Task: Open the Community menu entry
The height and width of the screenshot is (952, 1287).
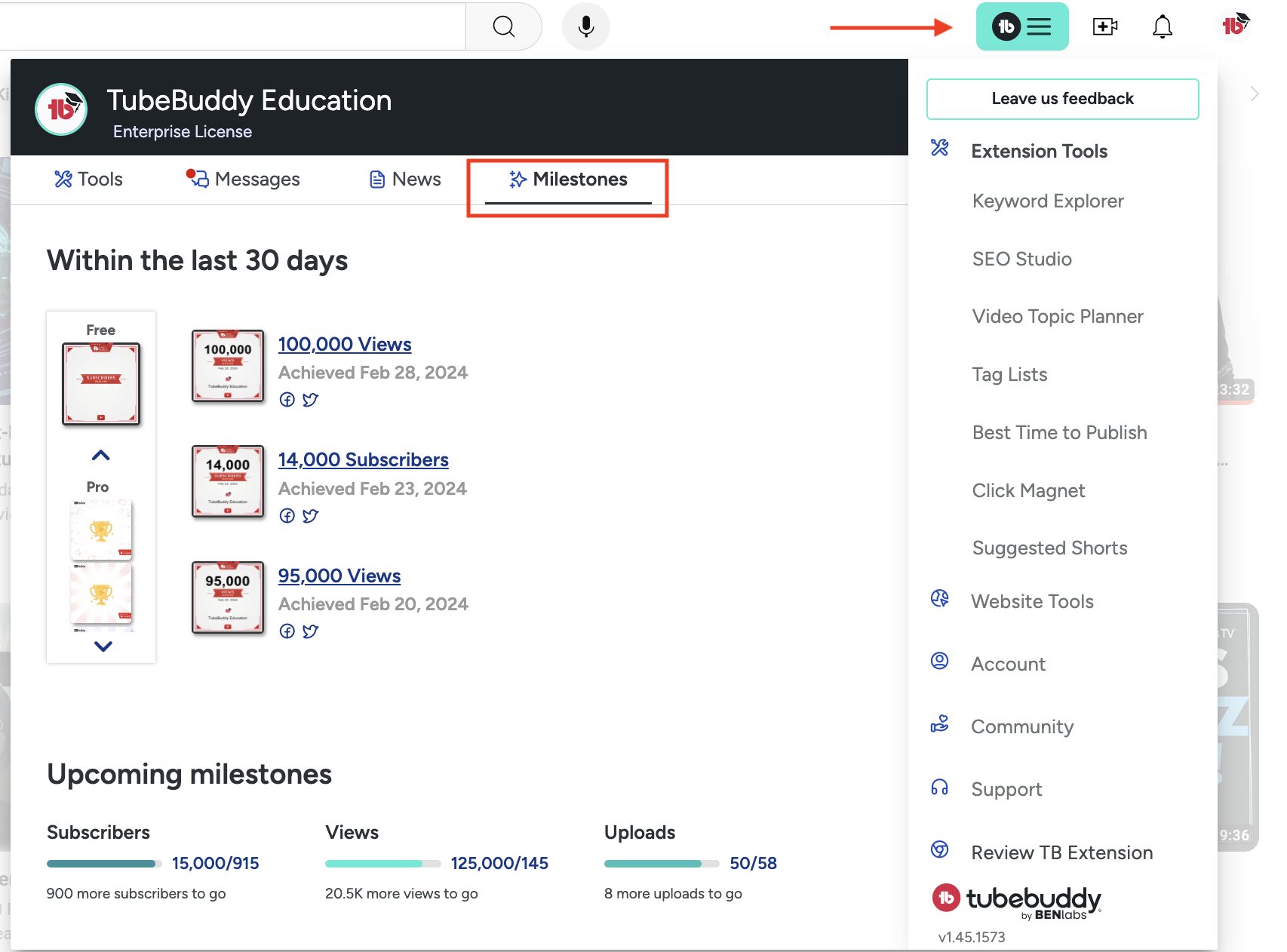Action: [1021, 727]
